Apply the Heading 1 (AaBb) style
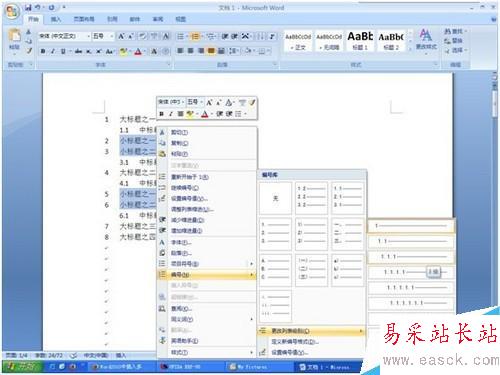The height and width of the screenshot is (375, 500). pyautogui.click(x=360, y=41)
